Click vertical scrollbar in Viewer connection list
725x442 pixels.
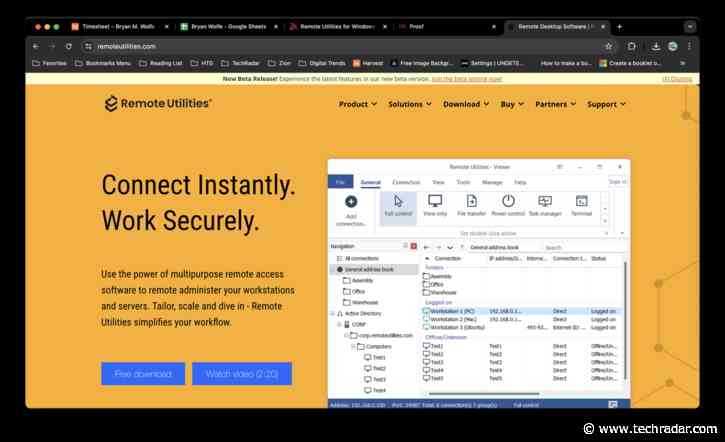coord(625,320)
